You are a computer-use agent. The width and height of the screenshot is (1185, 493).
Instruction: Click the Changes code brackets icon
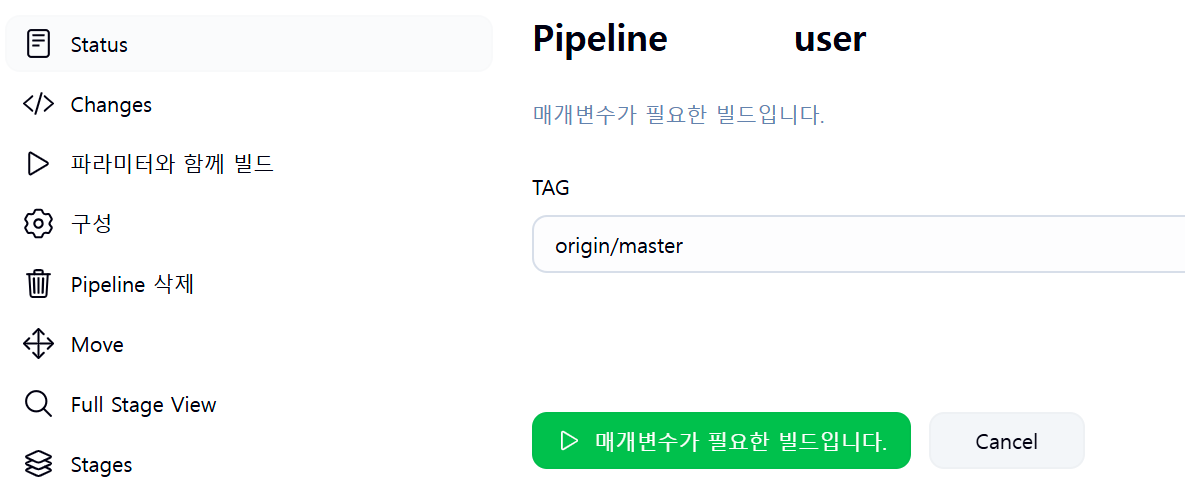coord(38,104)
